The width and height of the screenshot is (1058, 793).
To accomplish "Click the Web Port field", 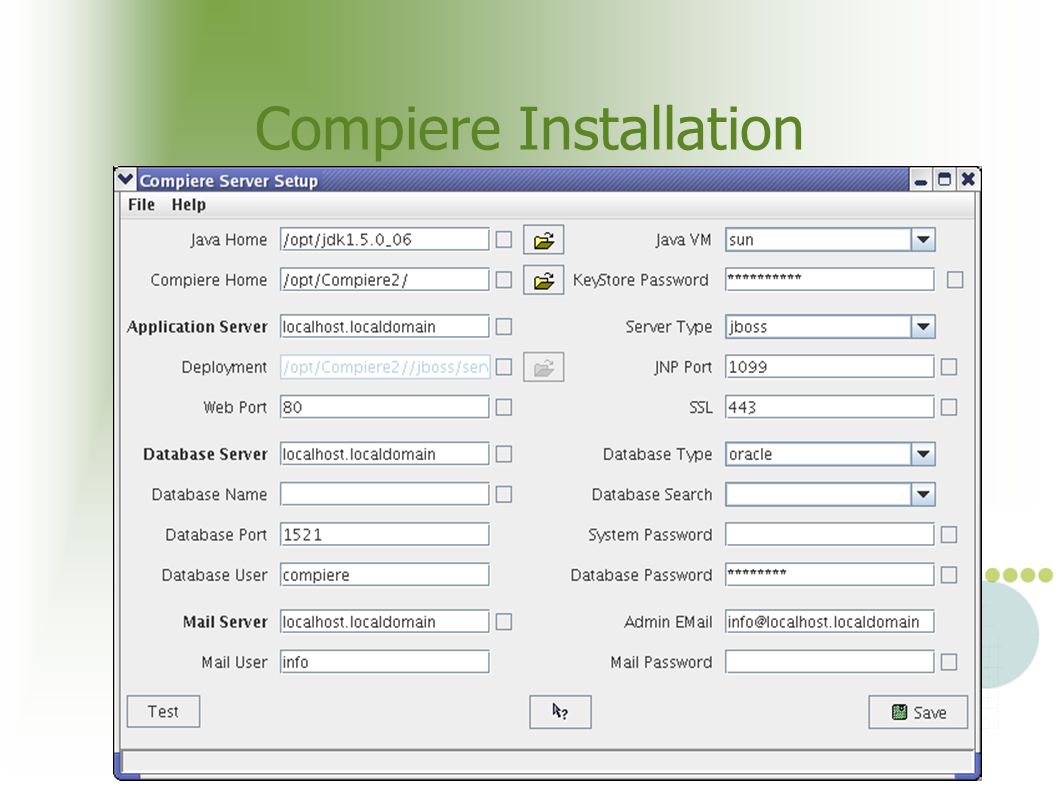I will click(x=385, y=407).
